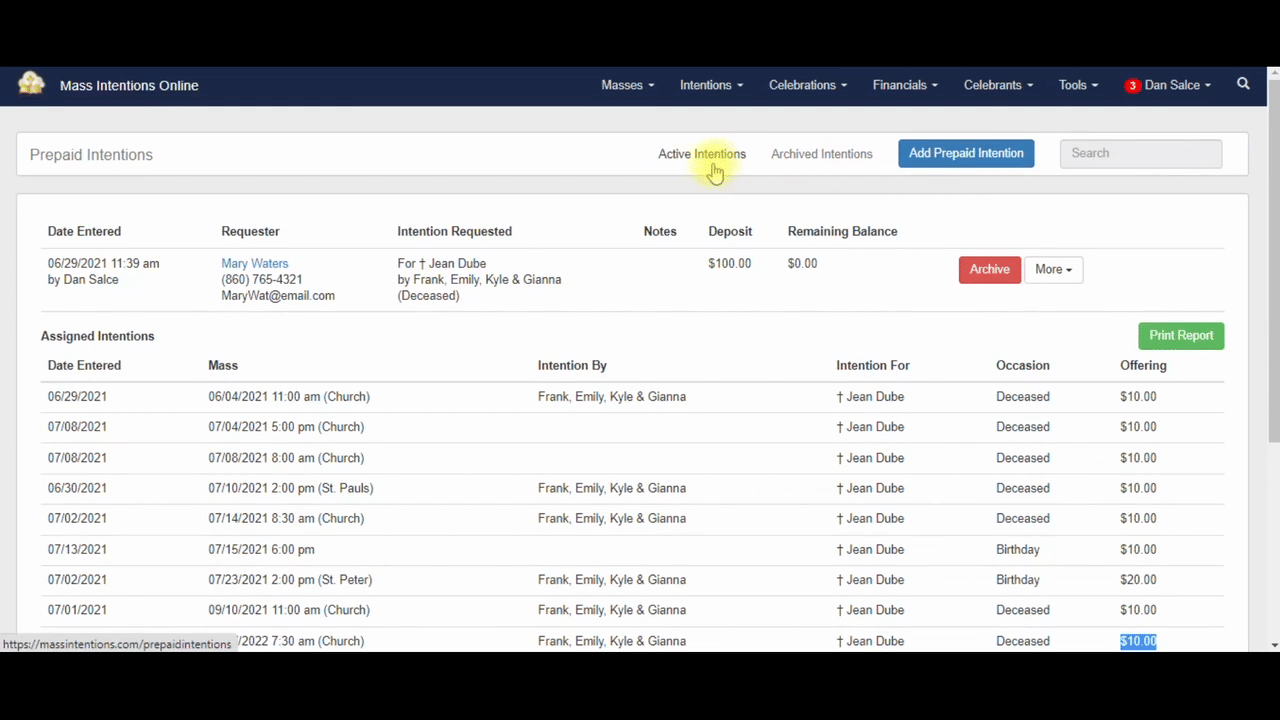1280x720 pixels.
Task: Click the 07/10/2021 2:00 pm (St. Pauls) mass
Action: [x=291, y=488]
